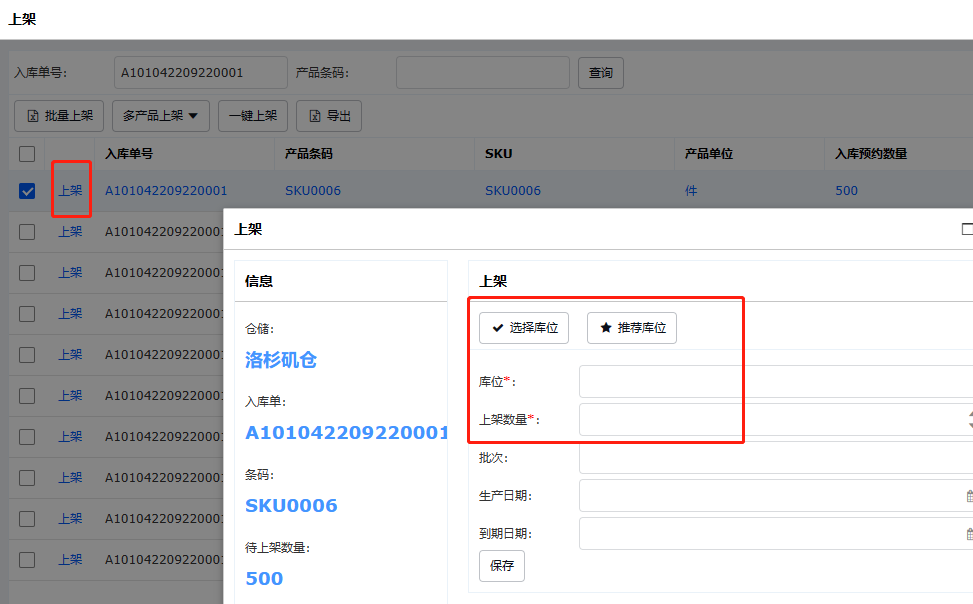Click 500 pending quantity in 信息 panel
This screenshot has height=604, width=973.
264,579
